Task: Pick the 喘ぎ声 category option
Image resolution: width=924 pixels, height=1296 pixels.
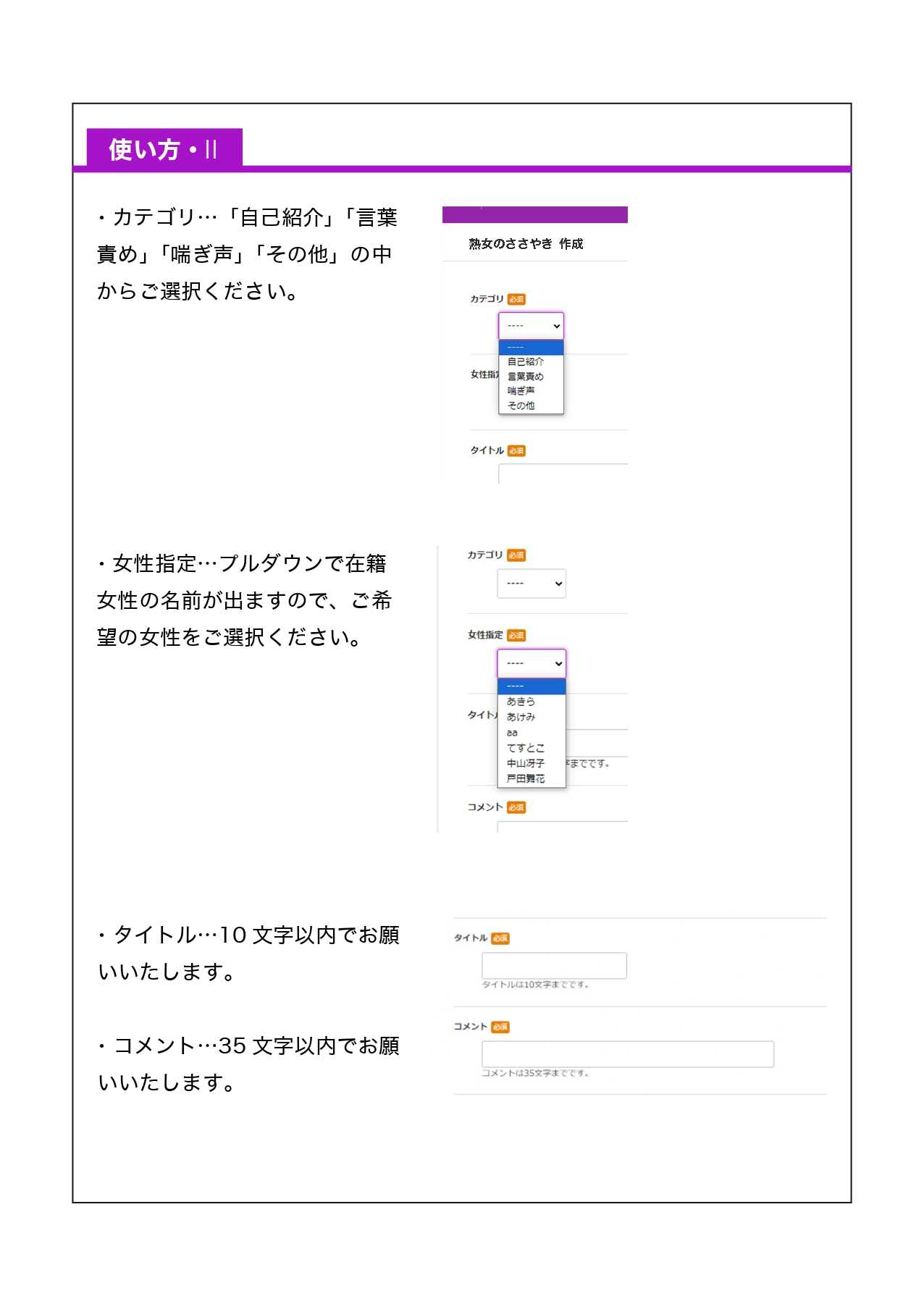Action: (521, 391)
